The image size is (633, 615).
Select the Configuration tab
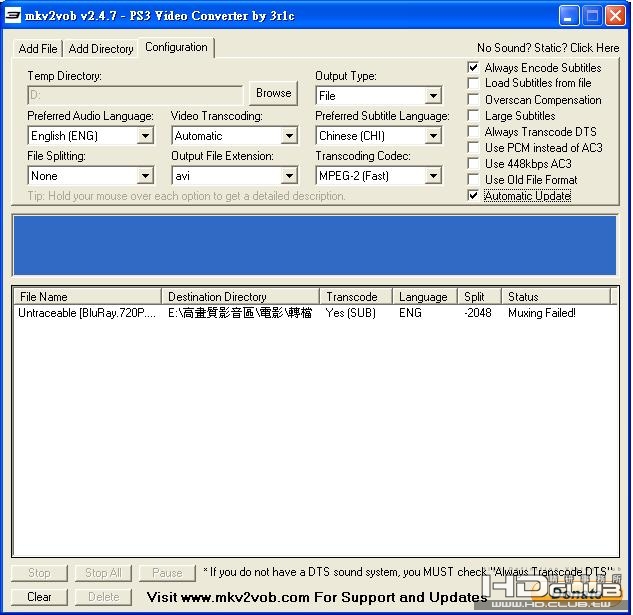[x=176, y=47]
